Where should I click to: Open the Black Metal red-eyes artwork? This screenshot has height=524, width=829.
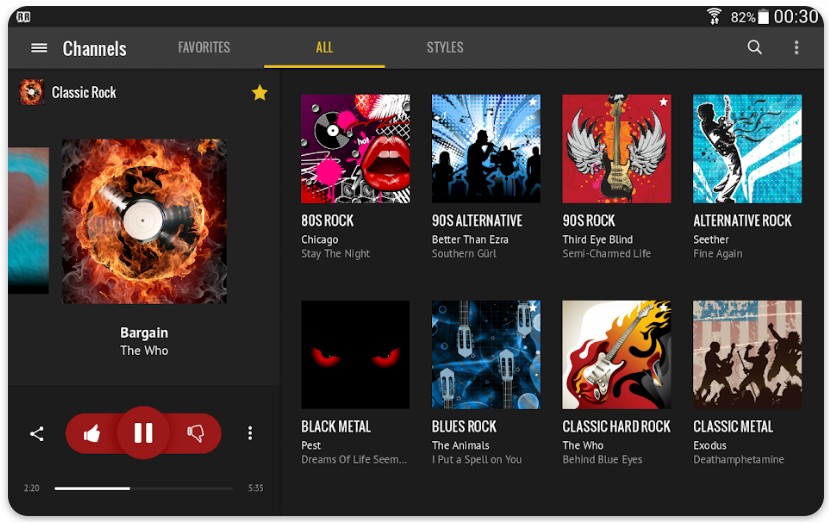pos(355,355)
